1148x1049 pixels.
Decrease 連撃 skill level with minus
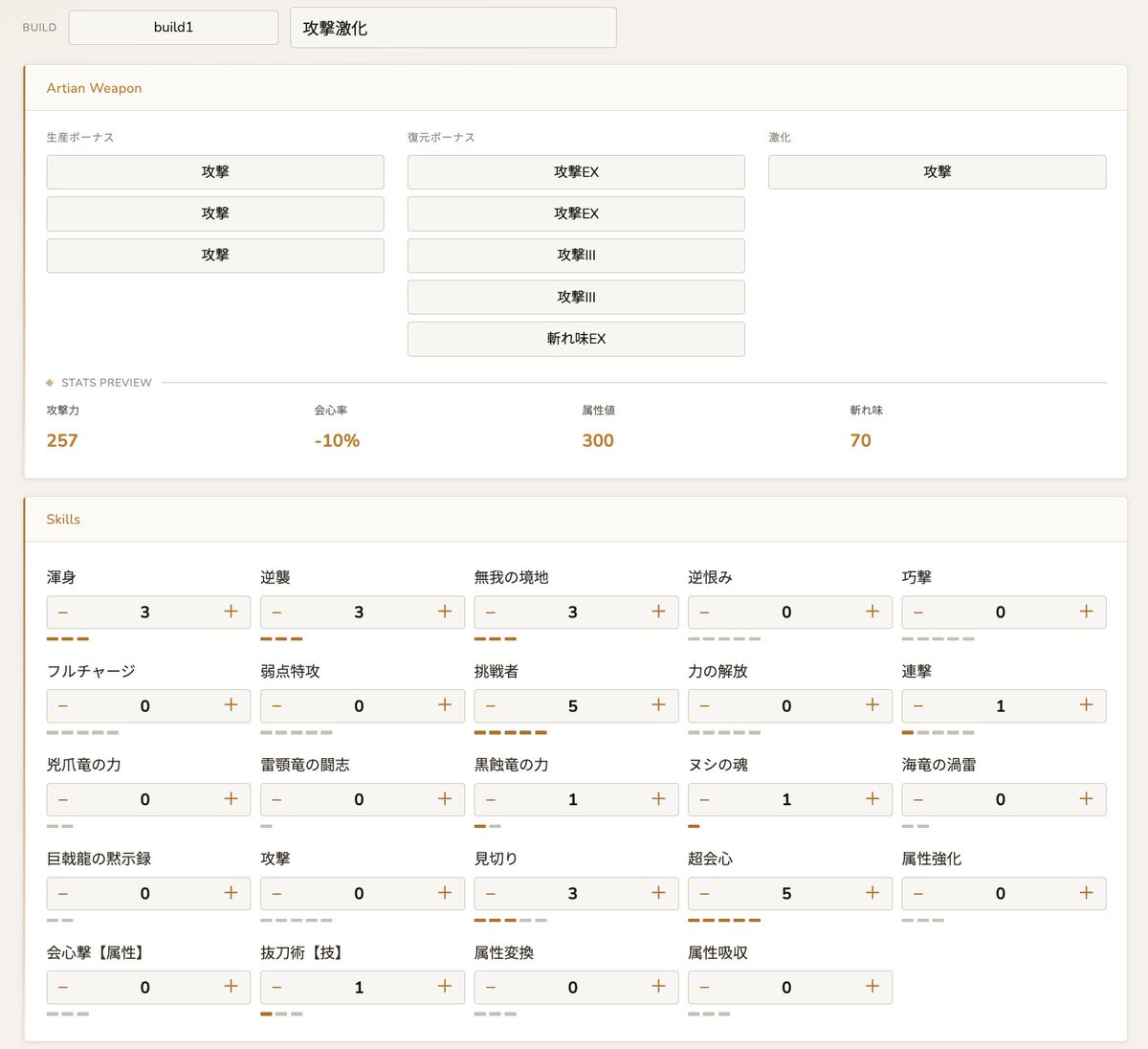pos(918,705)
